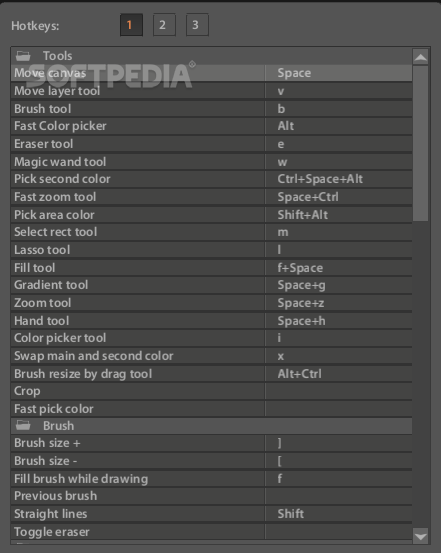This screenshot has width=441, height=553.
Task: Click the empty Fast pick color hotkey field
Action: click(x=339, y=409)
